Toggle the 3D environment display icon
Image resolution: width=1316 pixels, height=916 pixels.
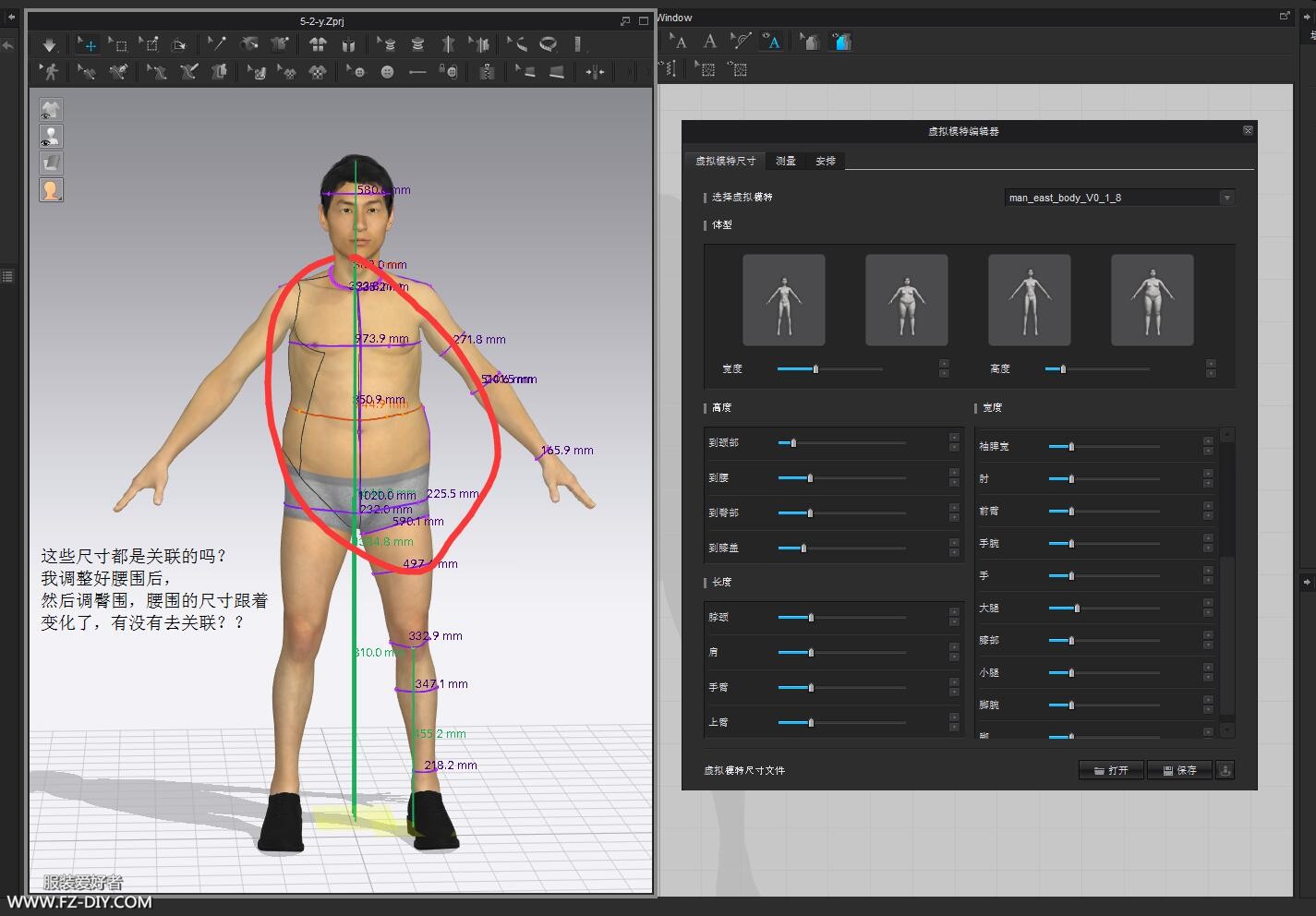pos(51,163)
